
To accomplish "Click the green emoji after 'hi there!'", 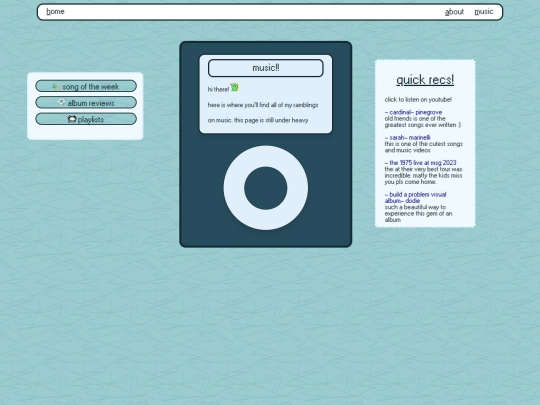I will click(234, 87).
